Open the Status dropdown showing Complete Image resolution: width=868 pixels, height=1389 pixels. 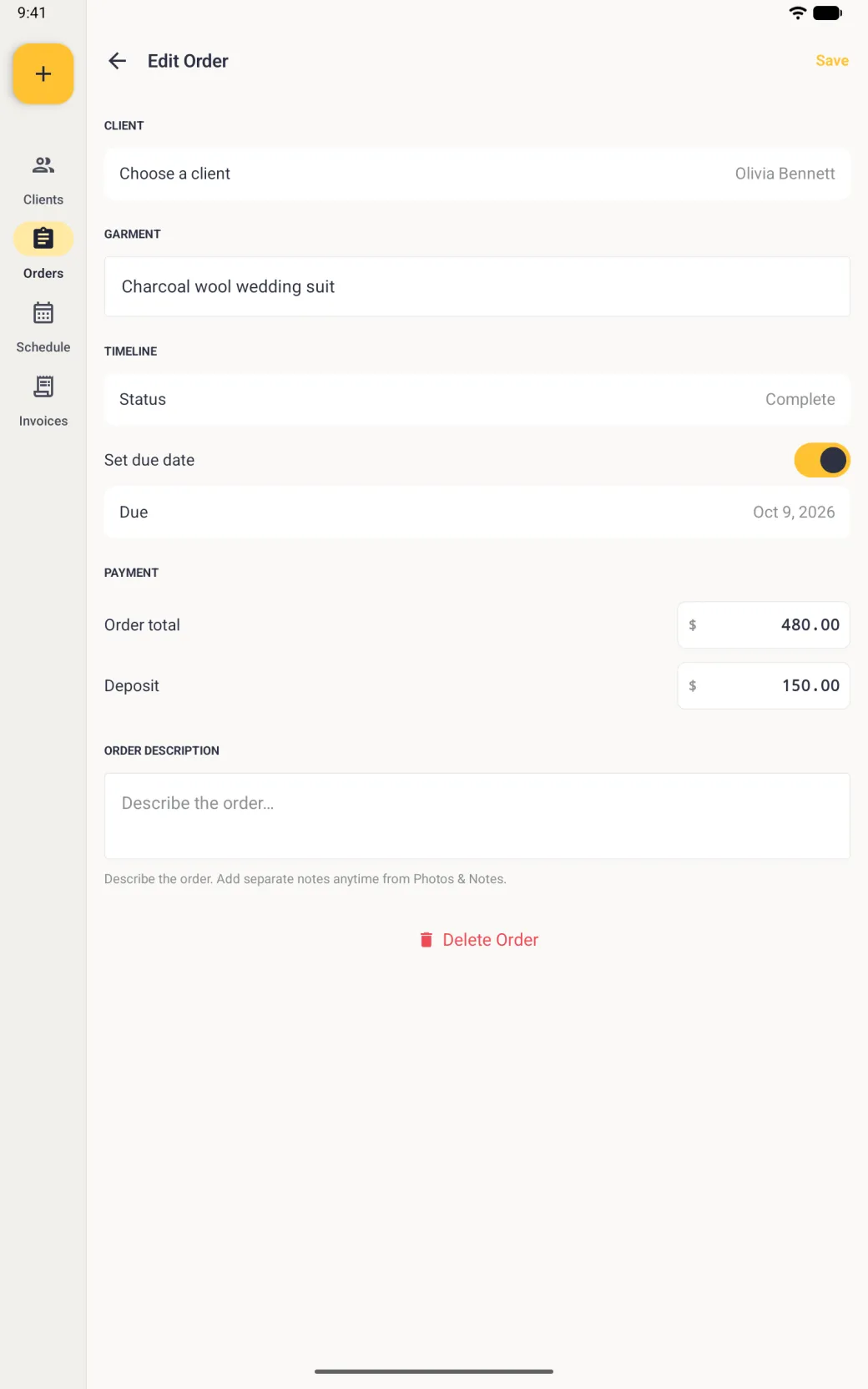[x=477, y=400]
